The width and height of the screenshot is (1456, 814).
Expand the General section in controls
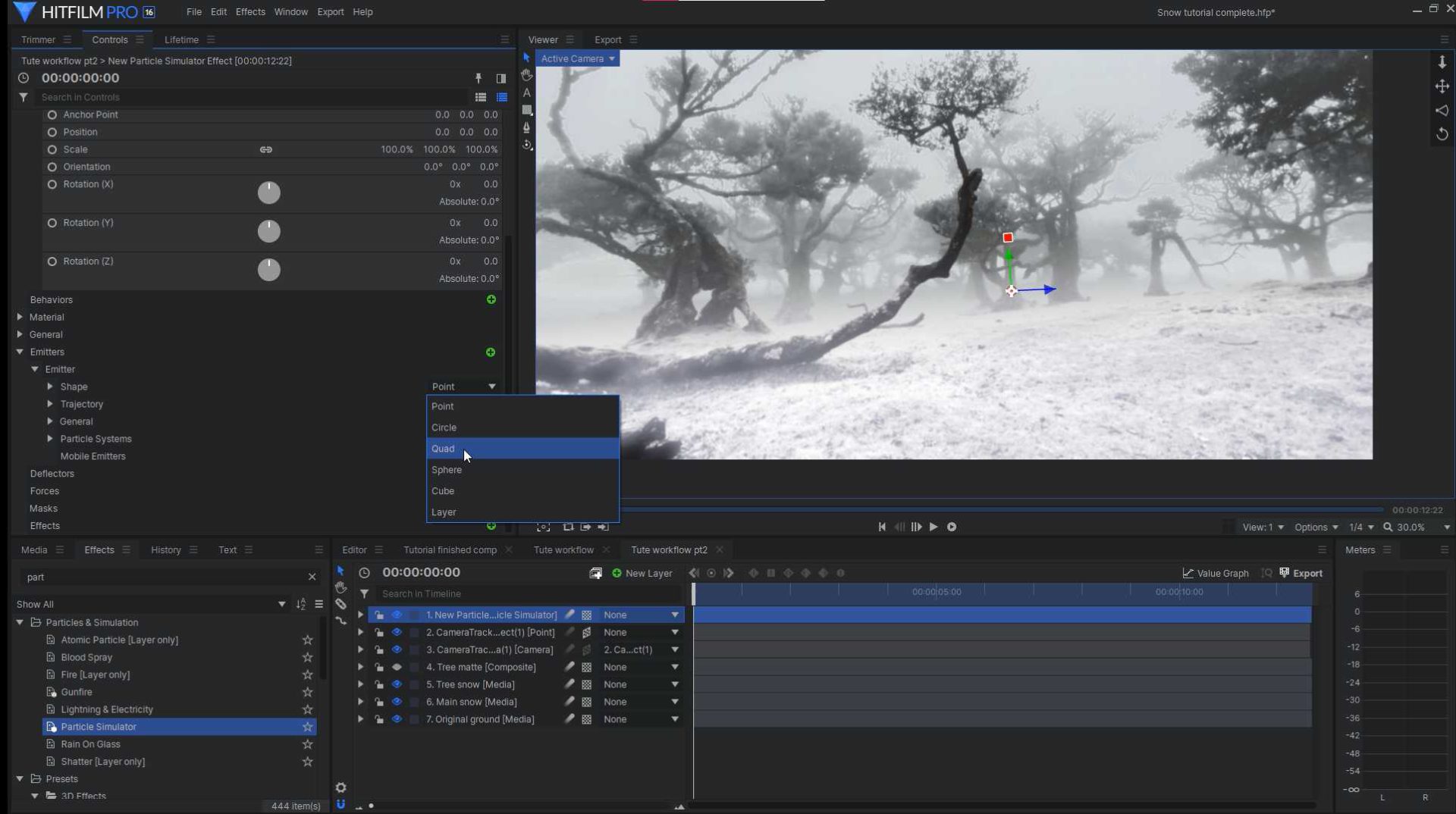pyautogui.click(x=20, y=335)
